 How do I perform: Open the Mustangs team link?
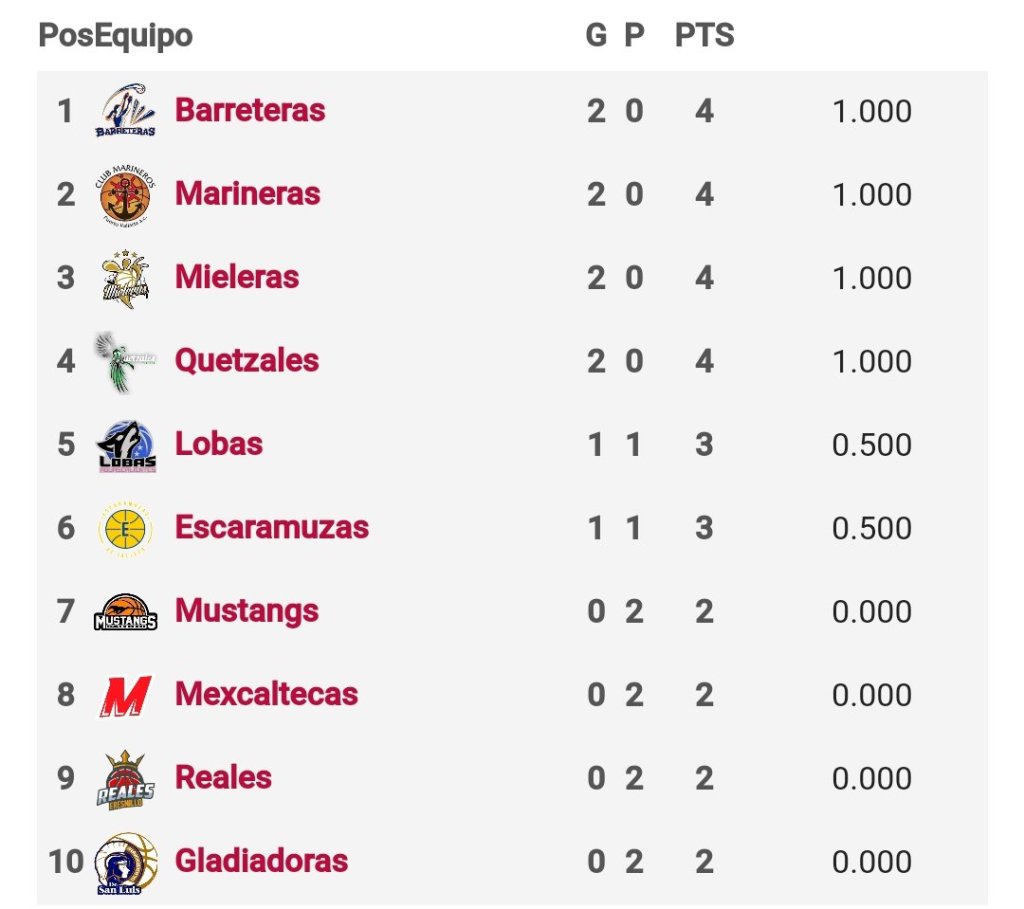click(247, 610)
